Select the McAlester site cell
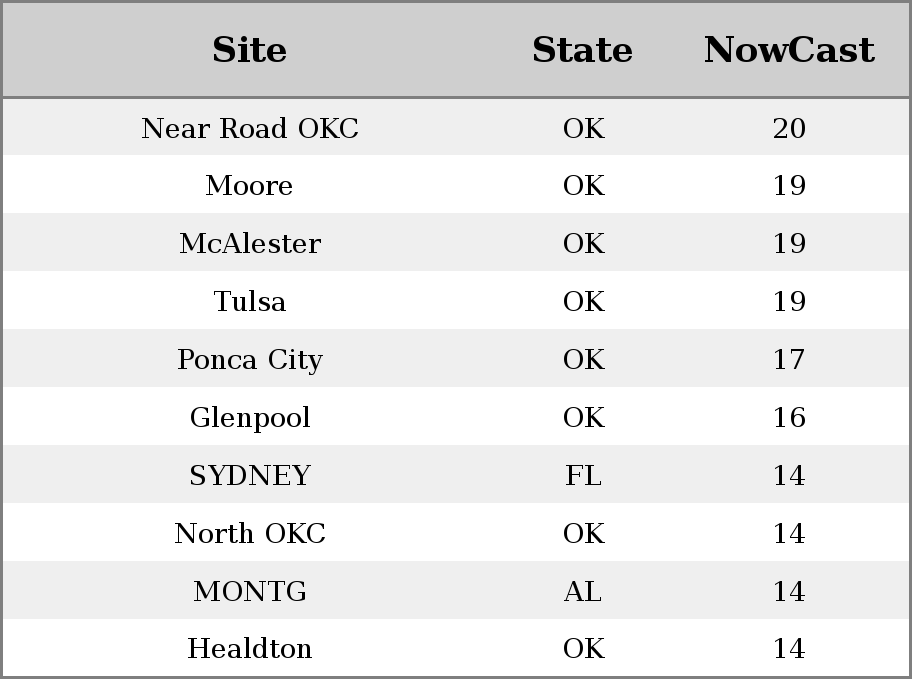The width and height of the screenshot is (912, 679). click(x=250, y=243)
